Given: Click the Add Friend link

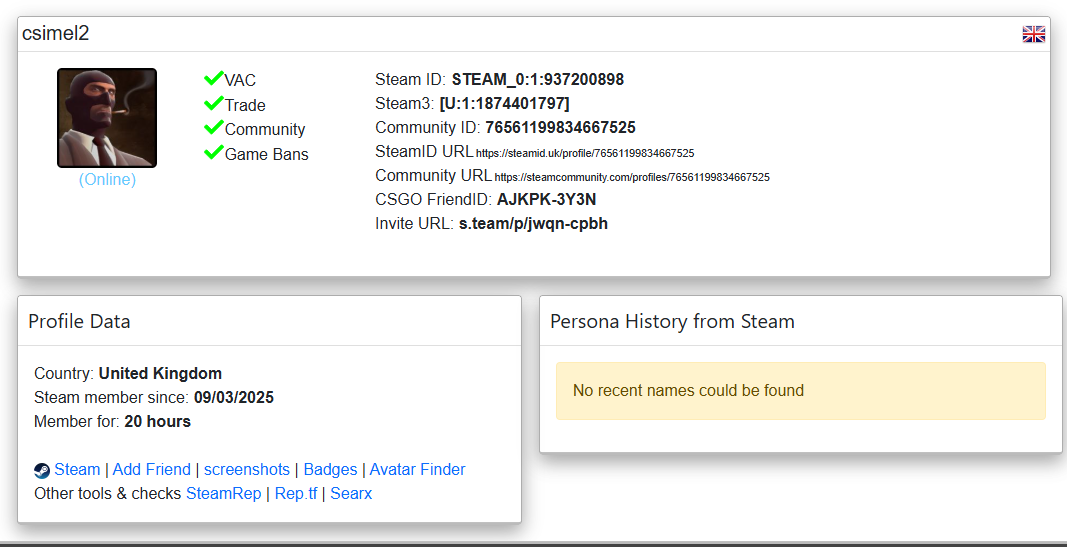Looking at the screenshot, I should point(151,470).
